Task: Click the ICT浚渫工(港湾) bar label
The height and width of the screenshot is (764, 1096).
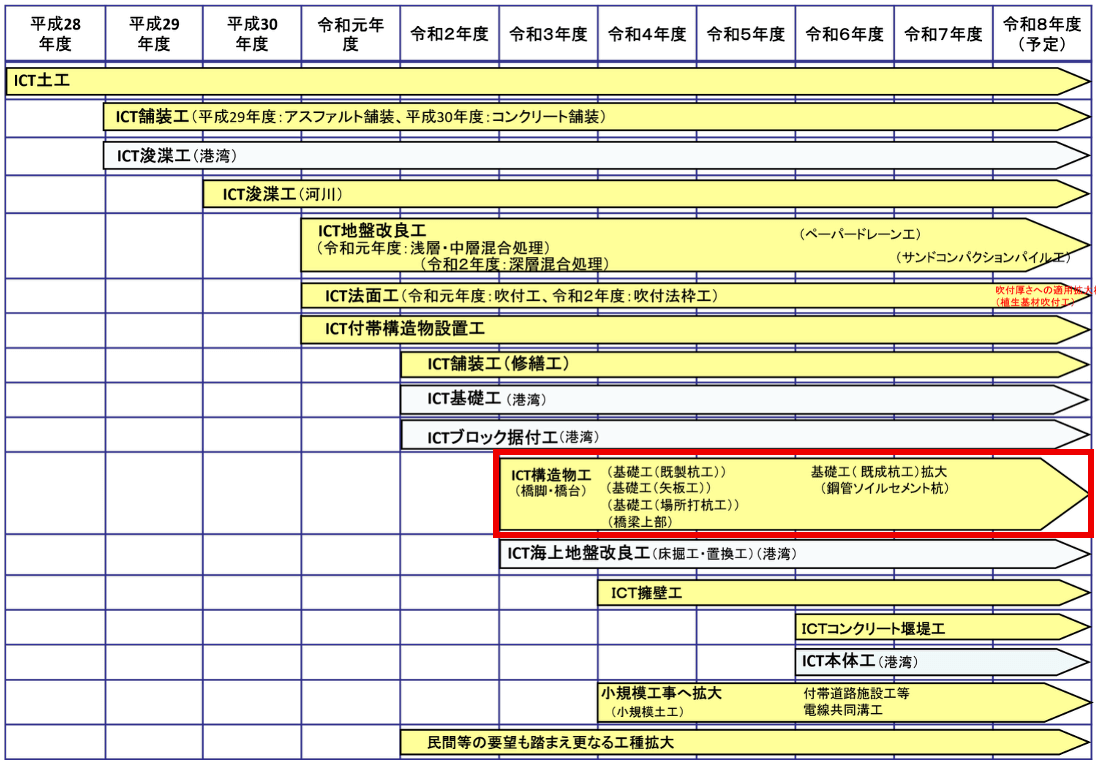Action: click(x=177, y=155)
